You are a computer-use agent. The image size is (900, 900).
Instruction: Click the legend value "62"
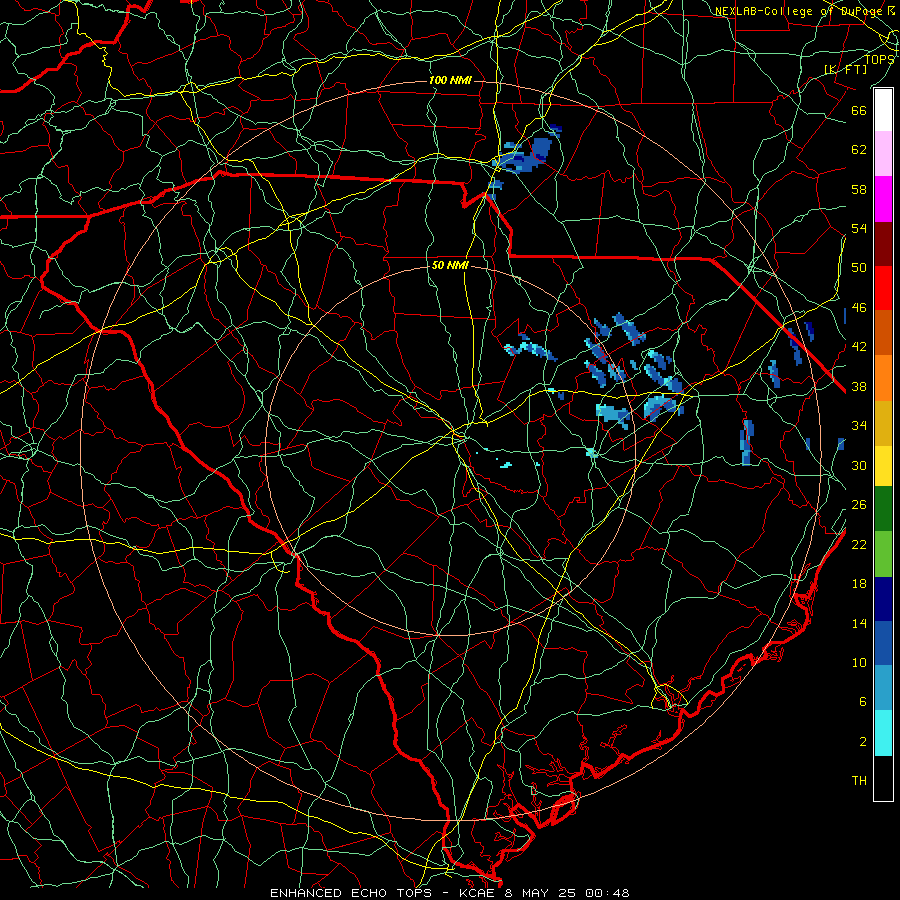[859, 150]
